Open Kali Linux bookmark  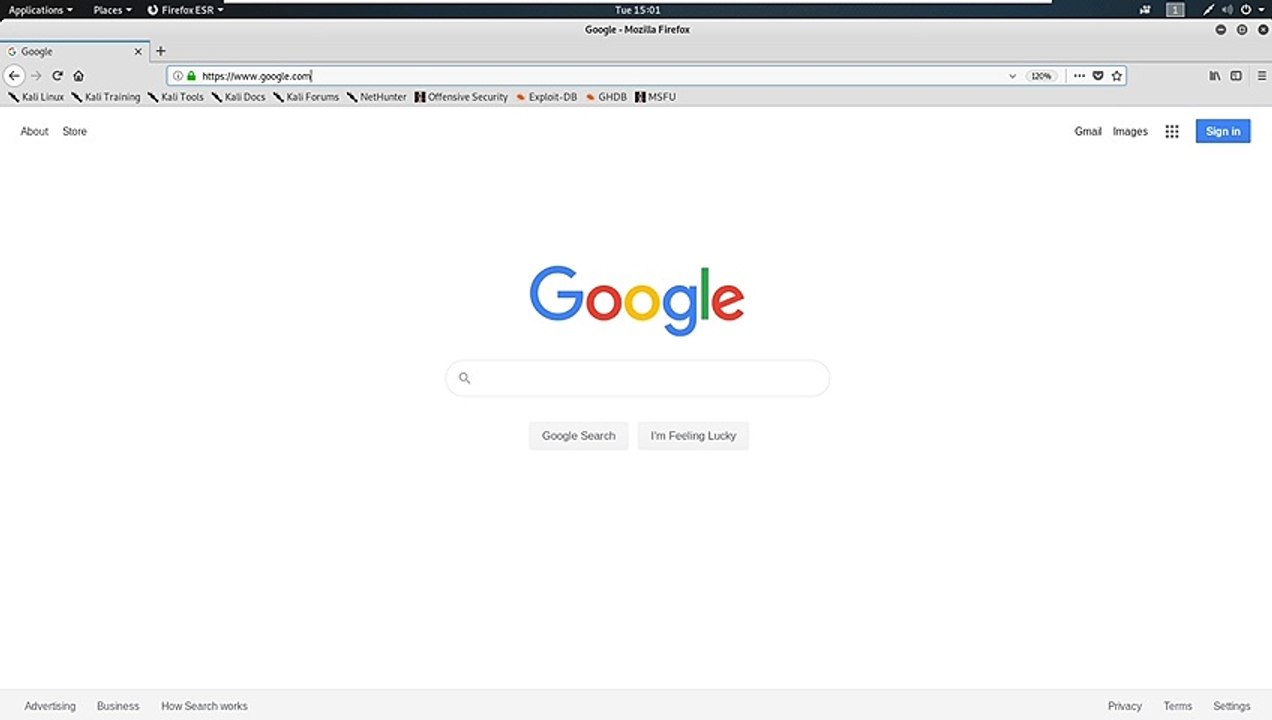point(36,97)
